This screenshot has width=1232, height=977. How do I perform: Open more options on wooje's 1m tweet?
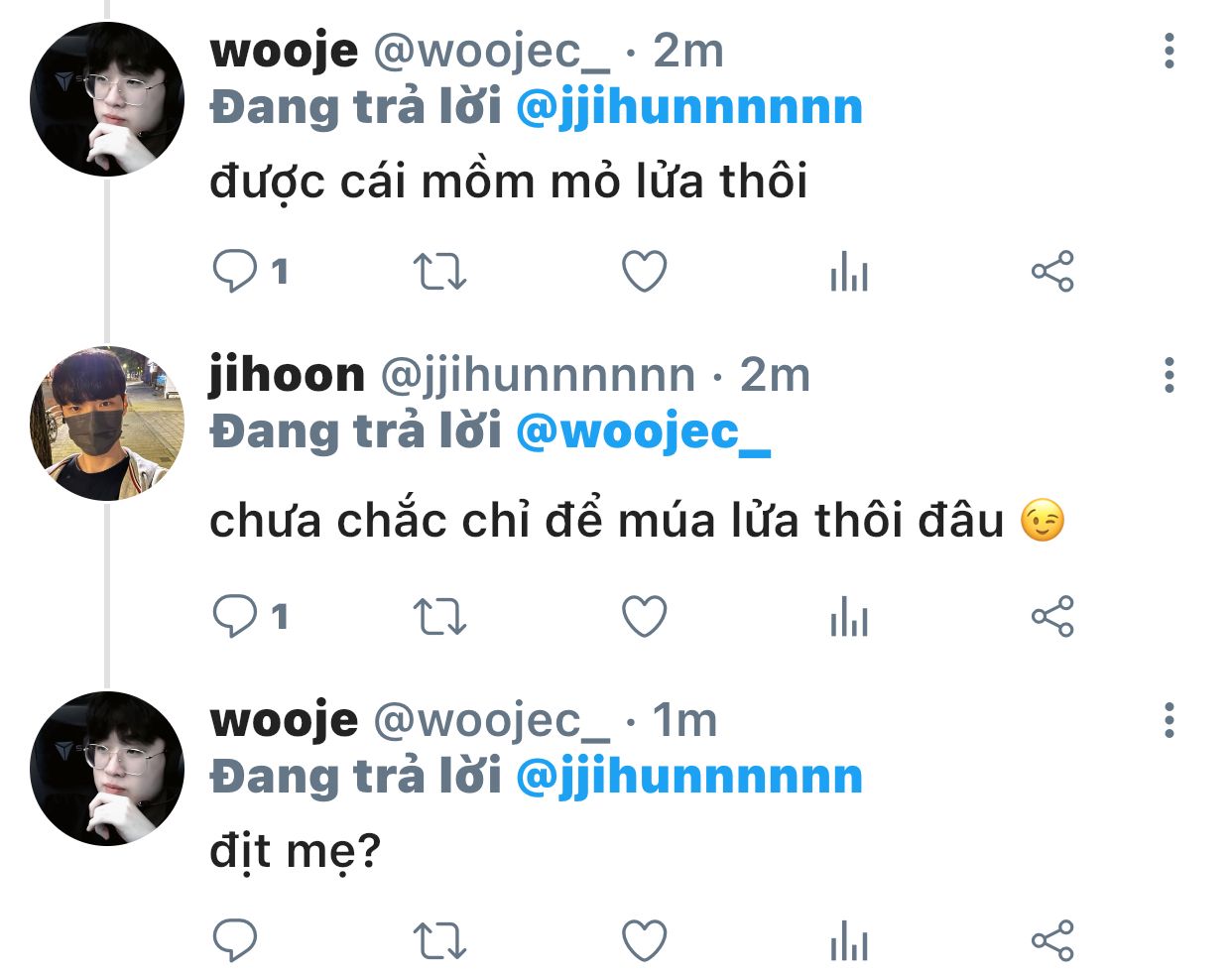1170,720
